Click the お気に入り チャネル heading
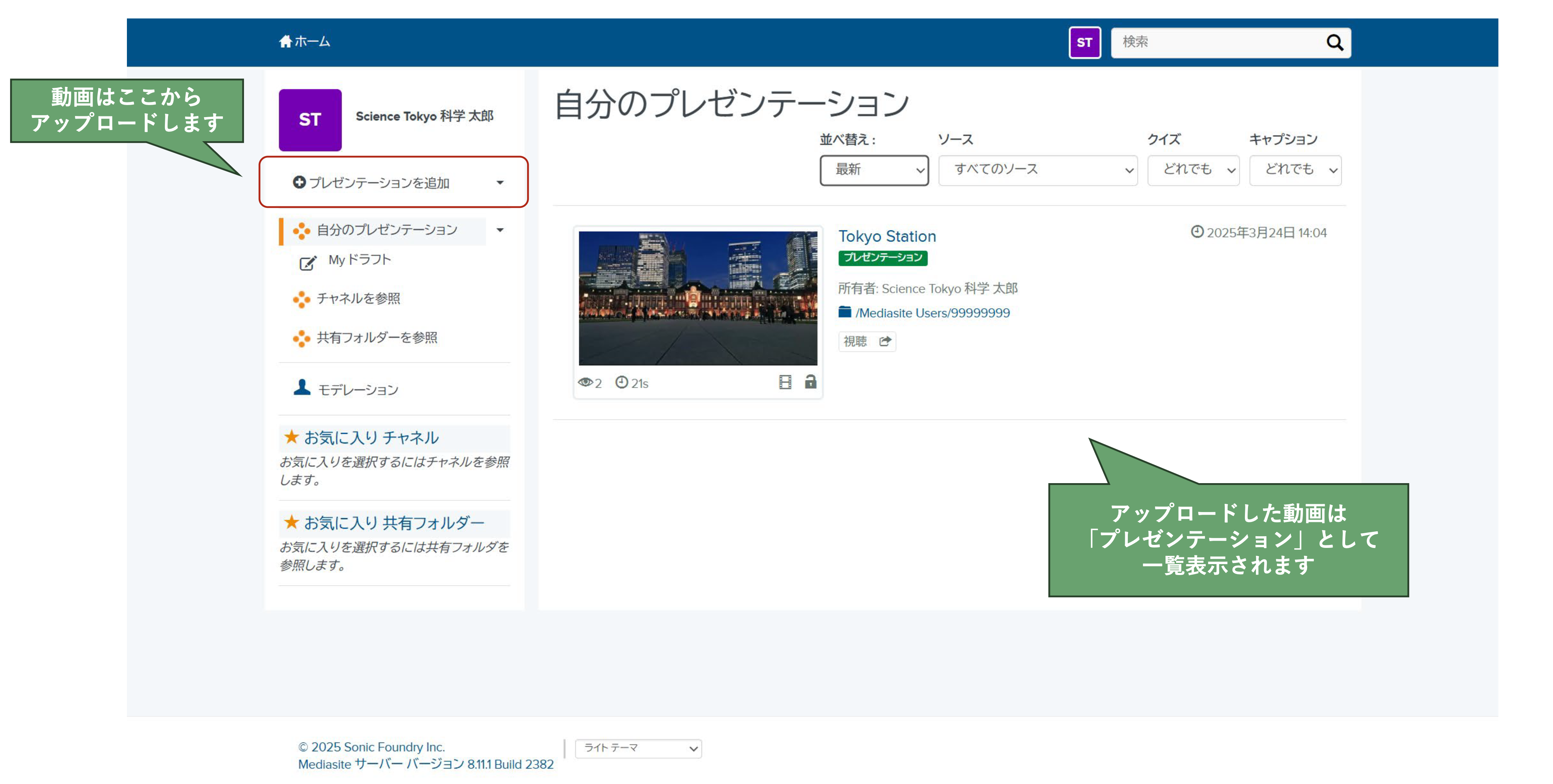 pos(371,438)
